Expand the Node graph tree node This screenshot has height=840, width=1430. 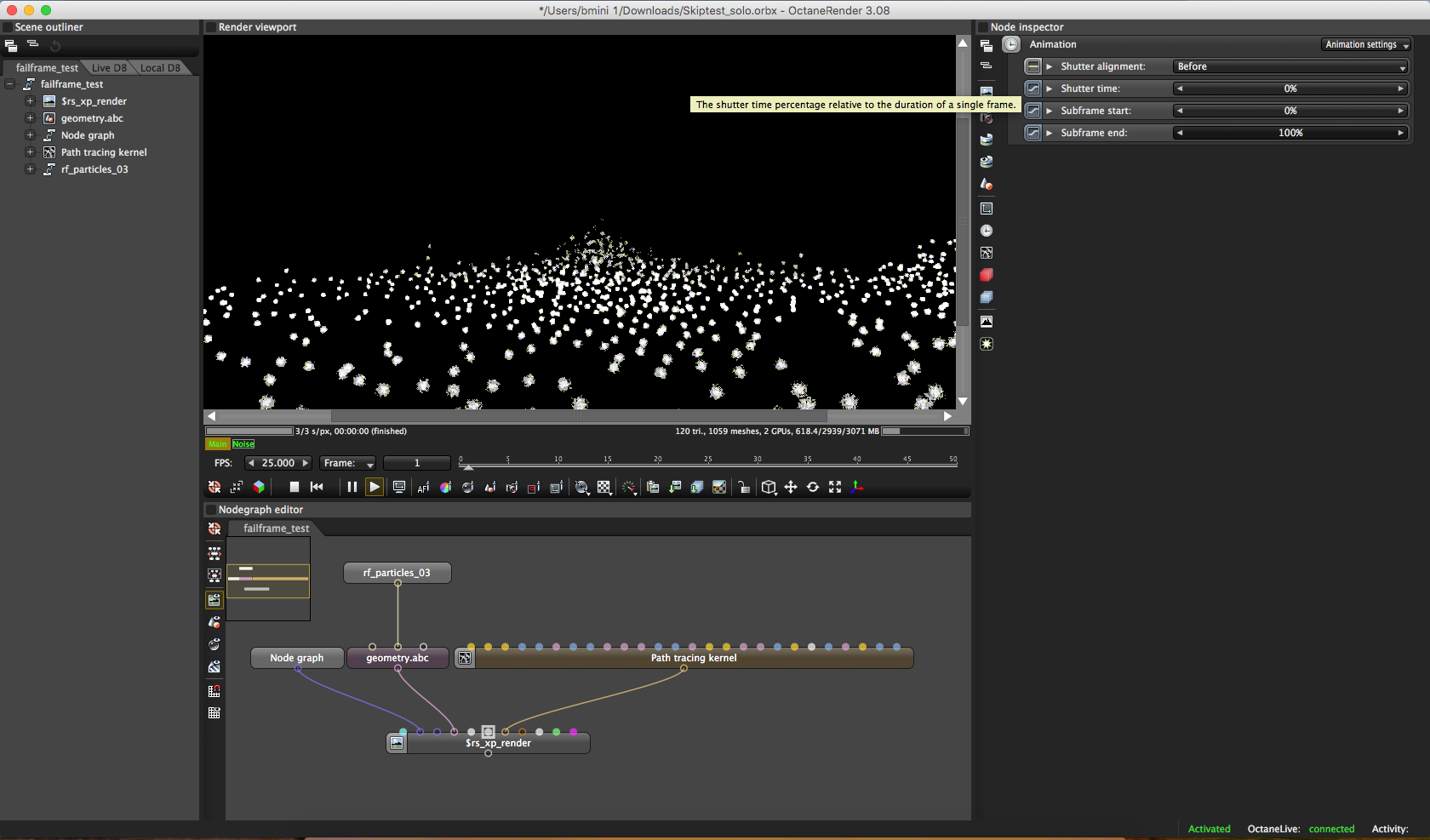[30, 135]
